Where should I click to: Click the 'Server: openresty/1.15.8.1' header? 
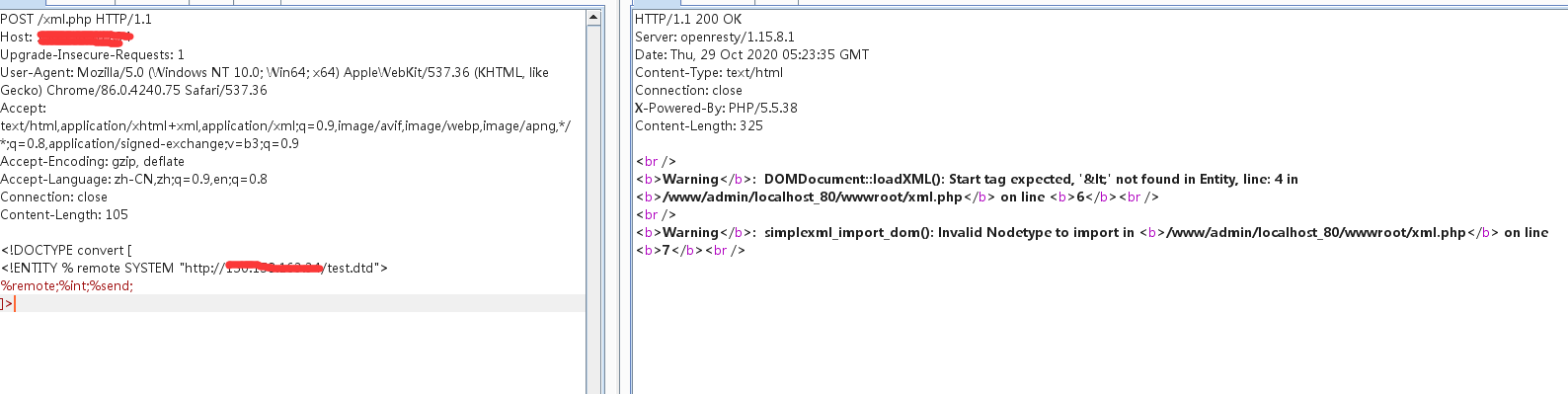(715, 37)
